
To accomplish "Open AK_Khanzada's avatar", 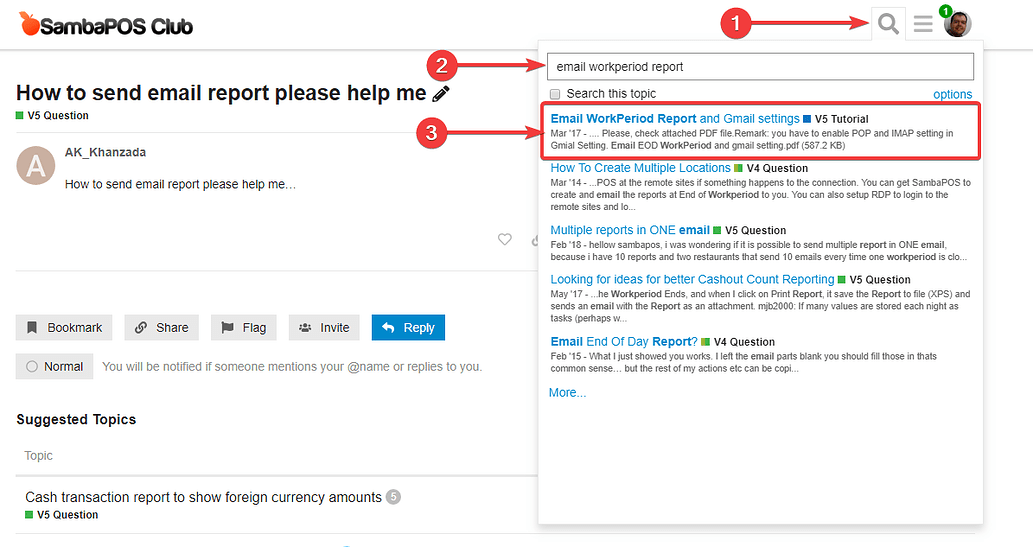I will (x=36, y=165).
